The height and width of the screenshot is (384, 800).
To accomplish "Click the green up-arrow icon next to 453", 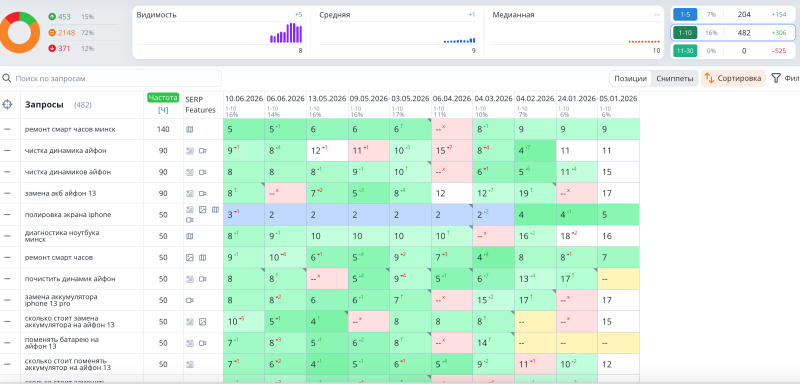I will [52, 17].
